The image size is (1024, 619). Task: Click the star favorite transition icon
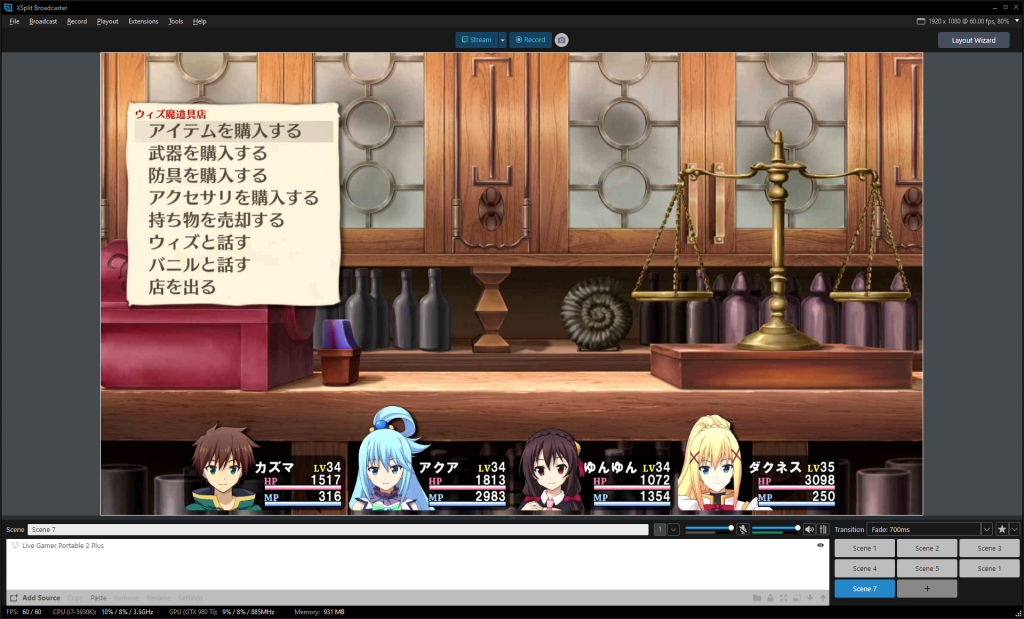(x=1002, y=530)
